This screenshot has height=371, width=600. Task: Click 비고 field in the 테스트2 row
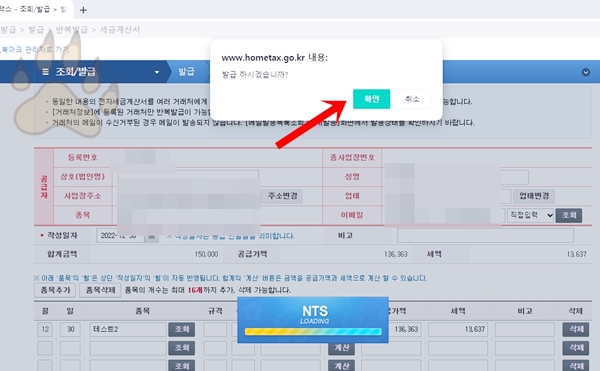tap(525, 329)
